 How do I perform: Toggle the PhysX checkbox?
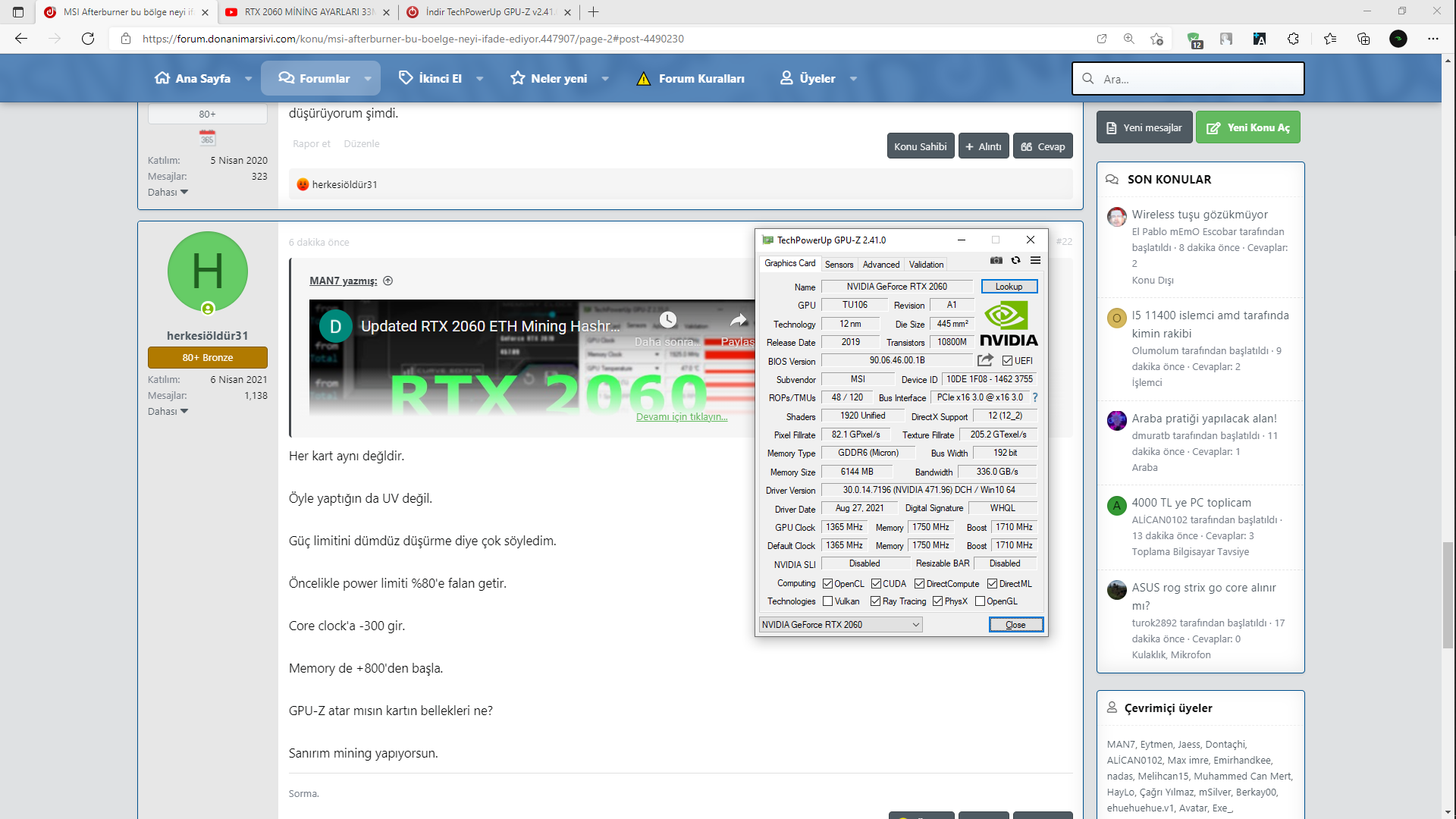(x=937, y=601)
